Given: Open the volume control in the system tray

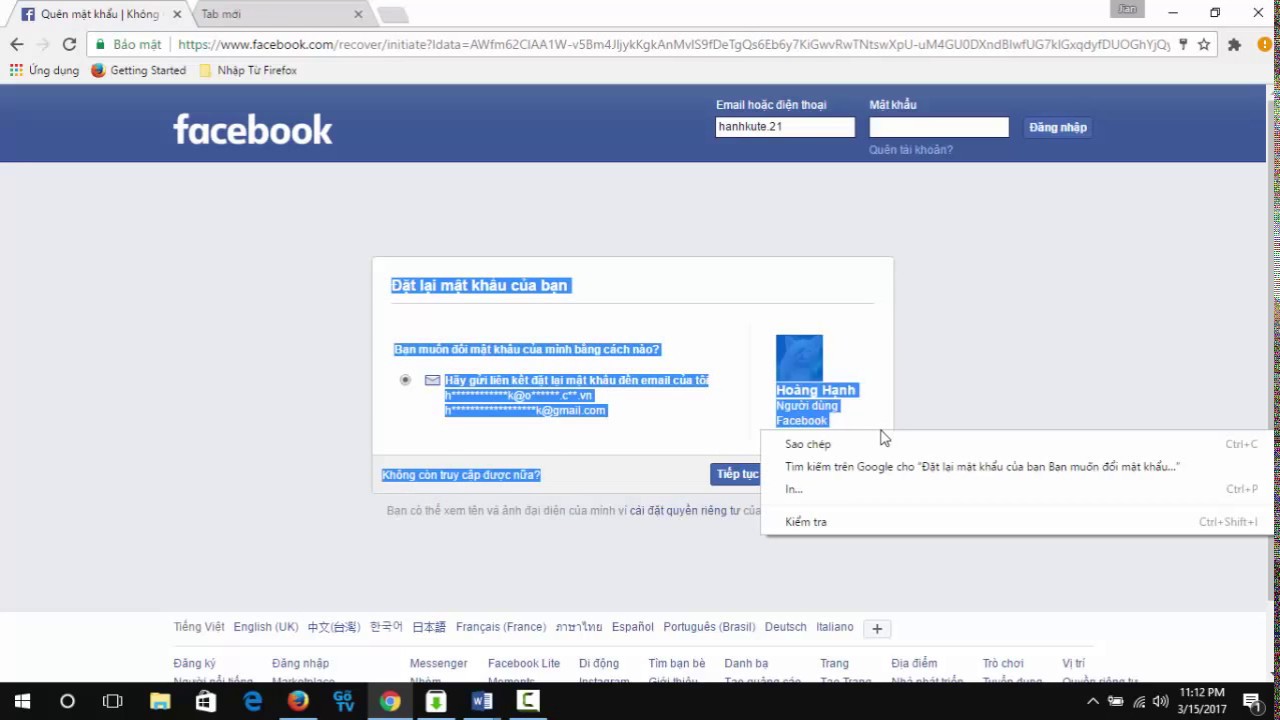Looking at the screenshot, I should pos(1160,701).
